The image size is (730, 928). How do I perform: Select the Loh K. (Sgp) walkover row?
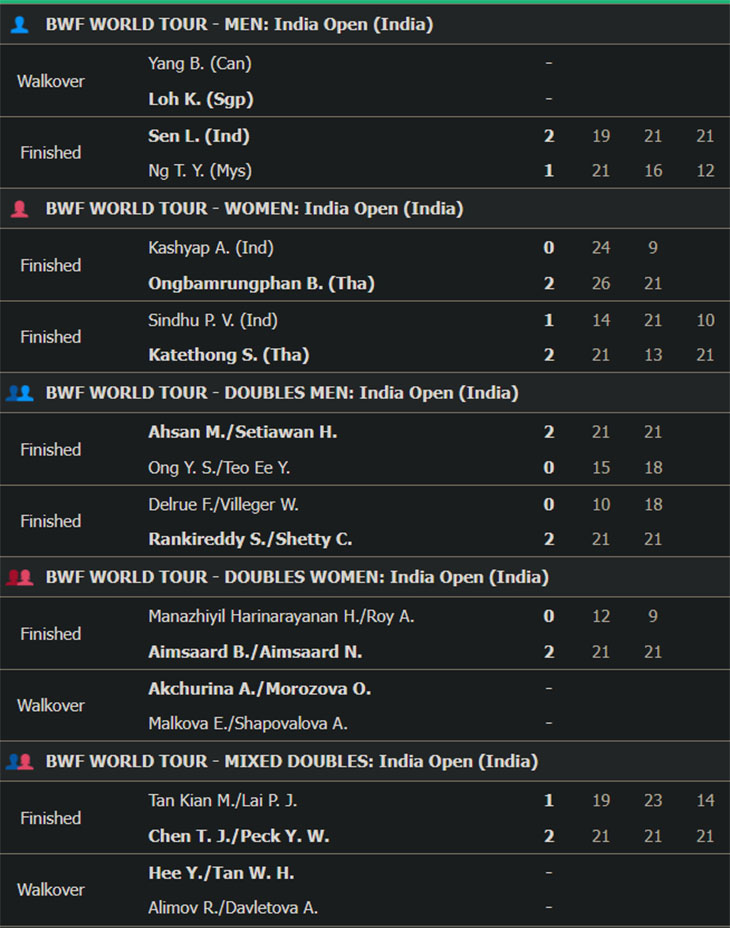pyautogui.click(x=365, y=81)
